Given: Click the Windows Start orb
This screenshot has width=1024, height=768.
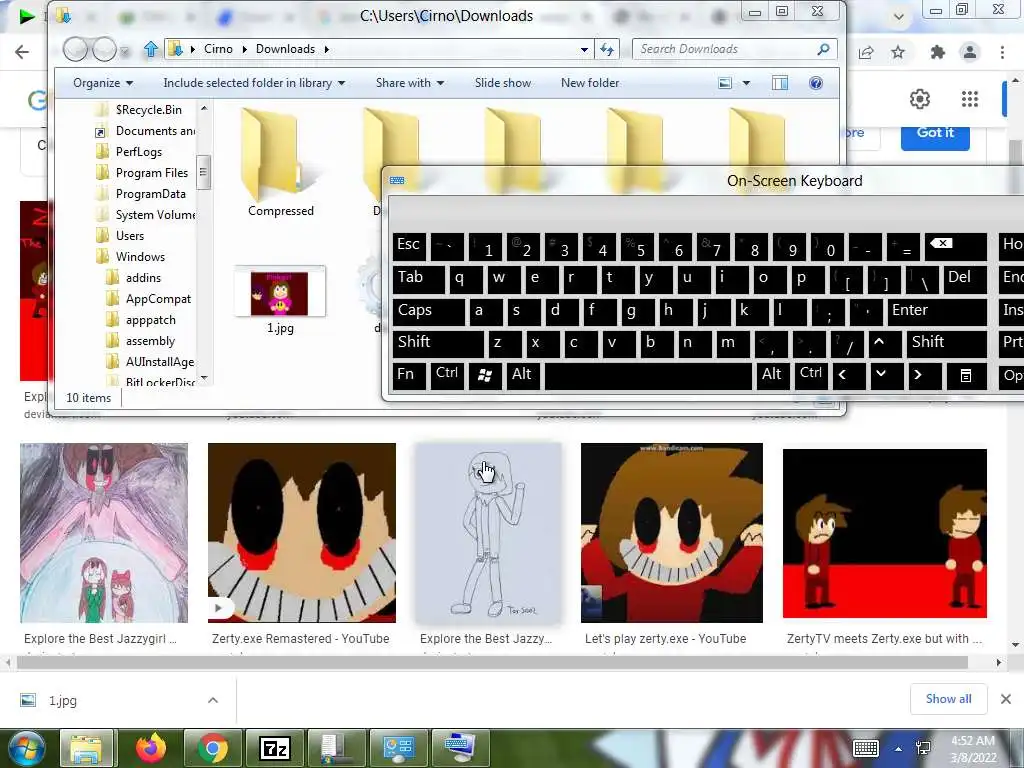Looking at the screenshot, I should click(x=26, y=748).
